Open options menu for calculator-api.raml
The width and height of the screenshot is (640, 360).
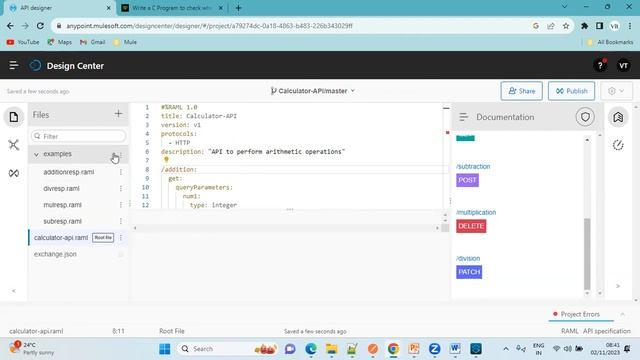[121, 238]
